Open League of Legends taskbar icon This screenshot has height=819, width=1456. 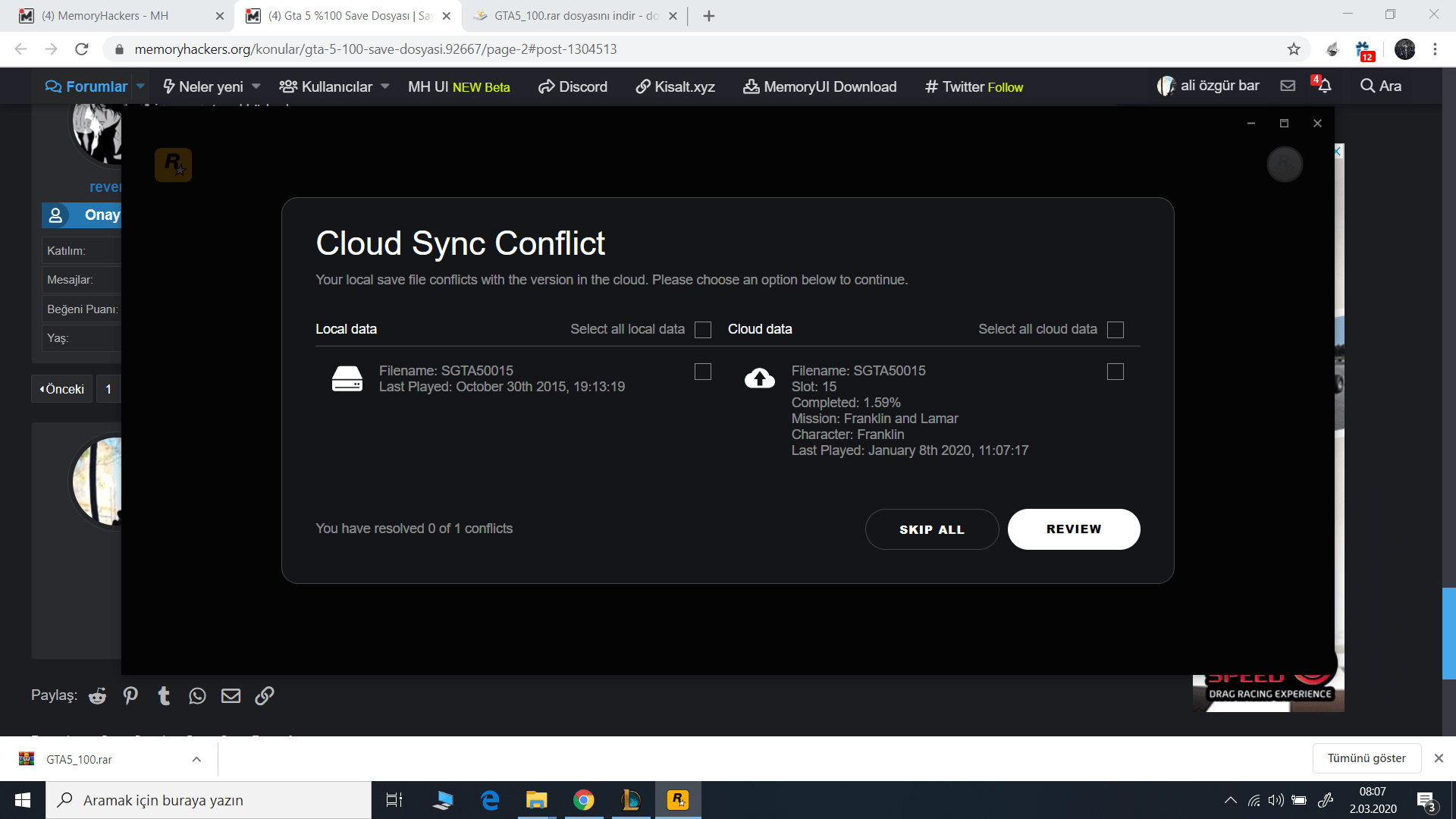pos(630,800)
